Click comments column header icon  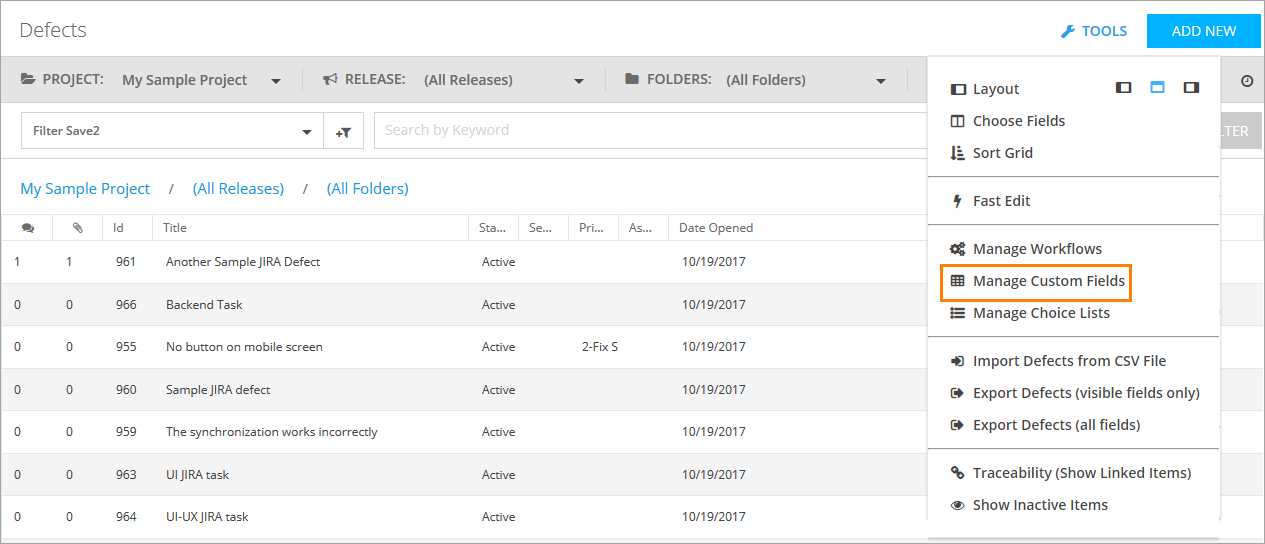click(27, 228)
